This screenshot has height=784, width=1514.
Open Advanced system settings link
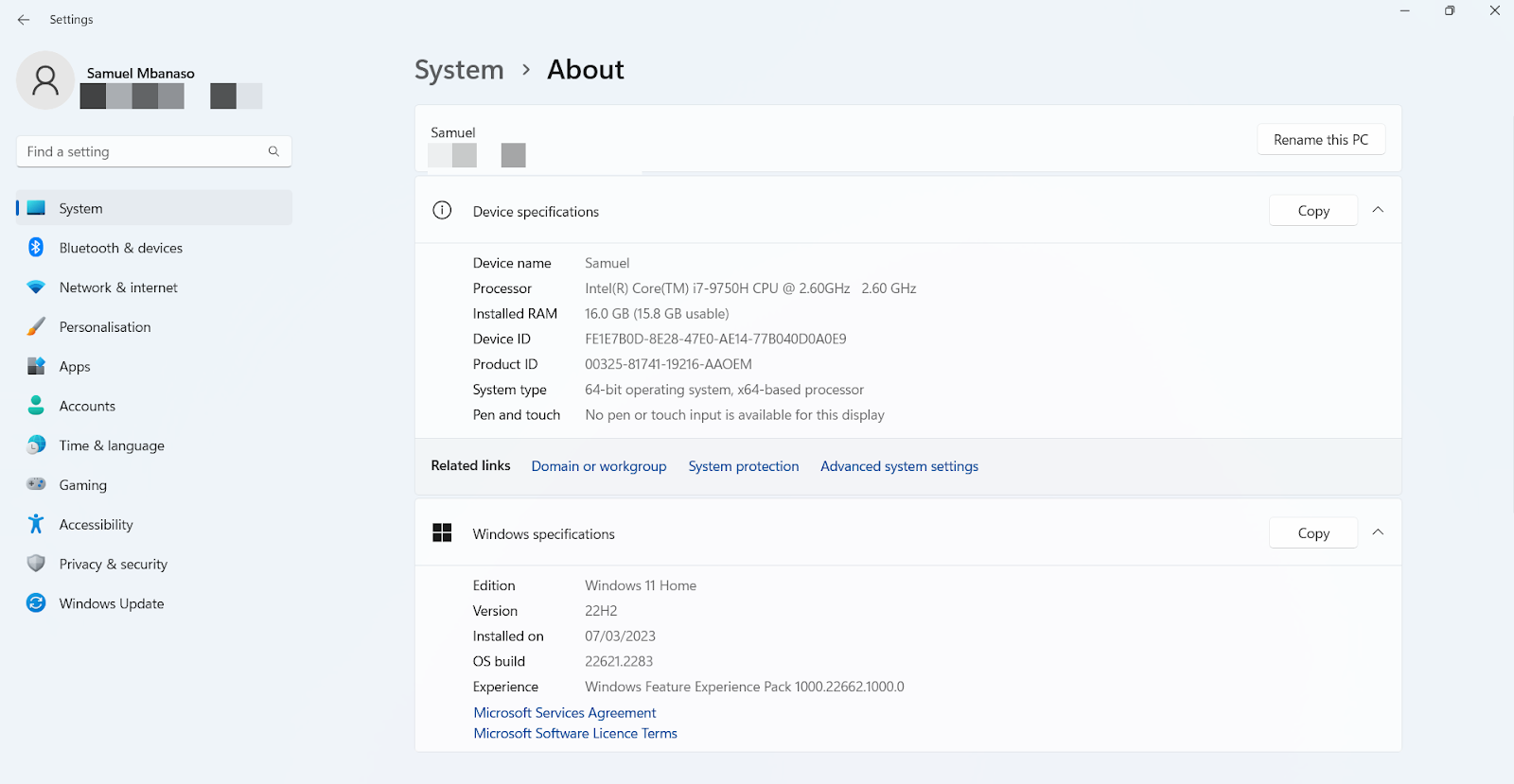899,466
